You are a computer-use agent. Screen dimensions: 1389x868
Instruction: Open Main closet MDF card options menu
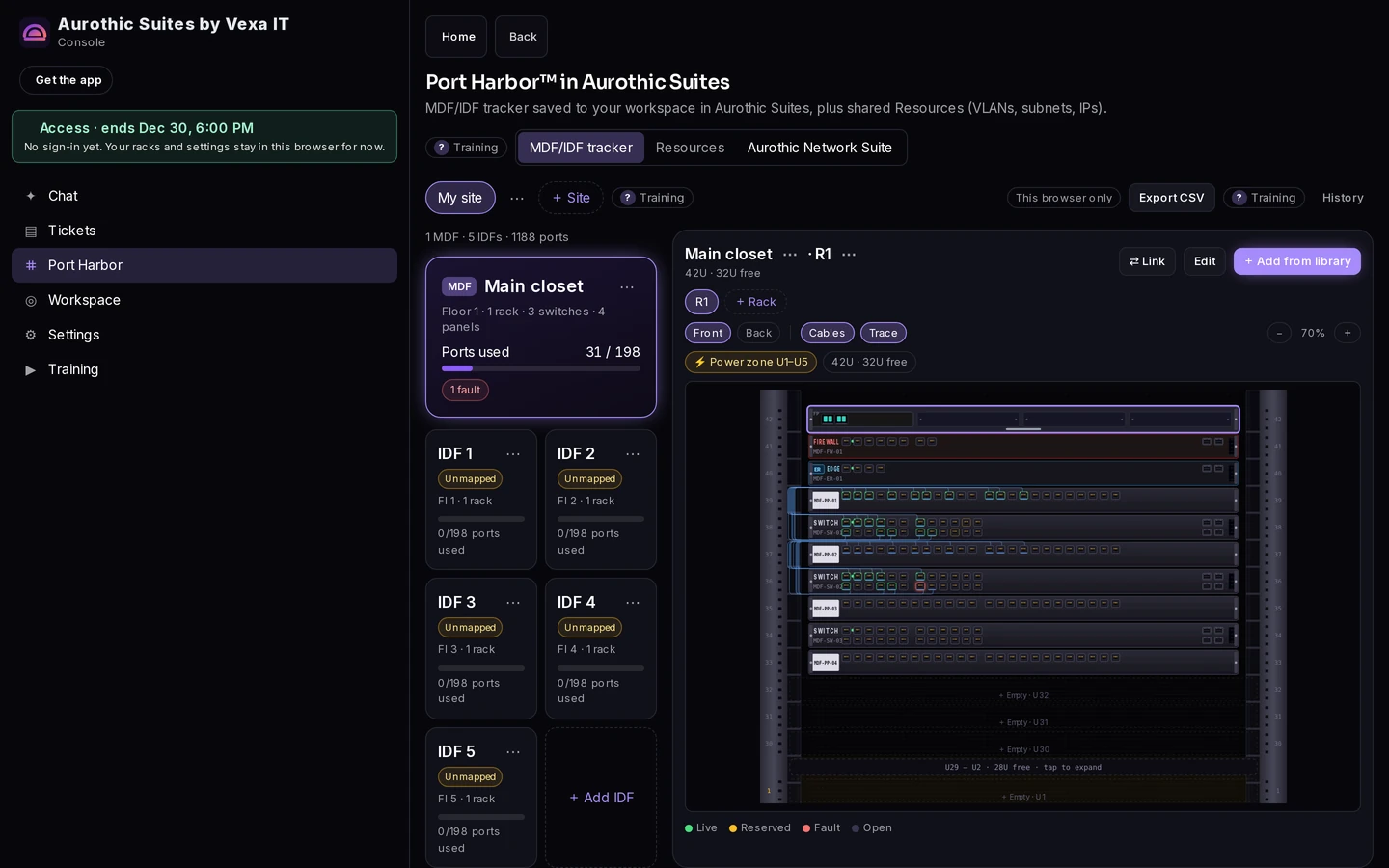coord(627,287)
